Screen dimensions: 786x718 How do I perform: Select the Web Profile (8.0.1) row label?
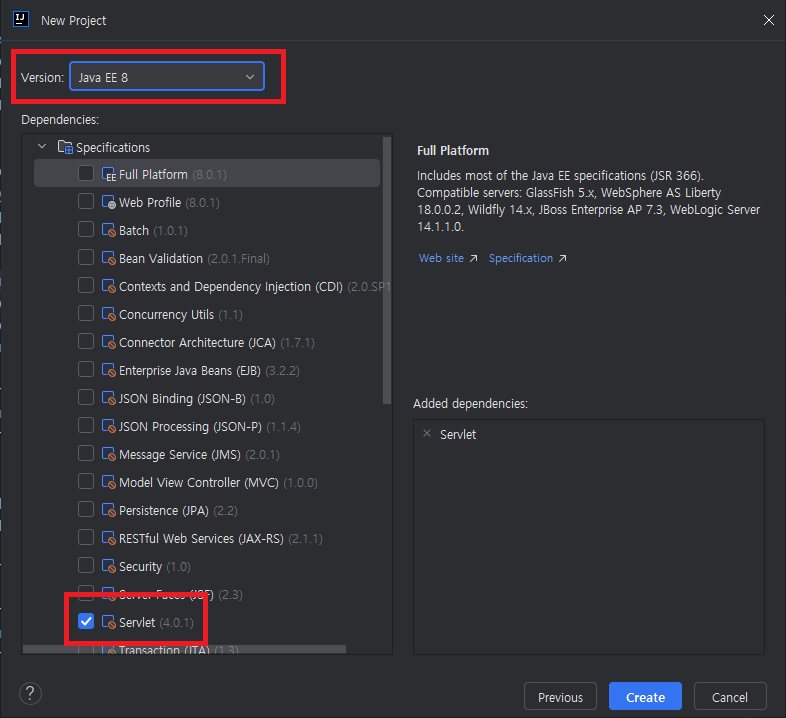pyautogui.click(x=169, y=202)
